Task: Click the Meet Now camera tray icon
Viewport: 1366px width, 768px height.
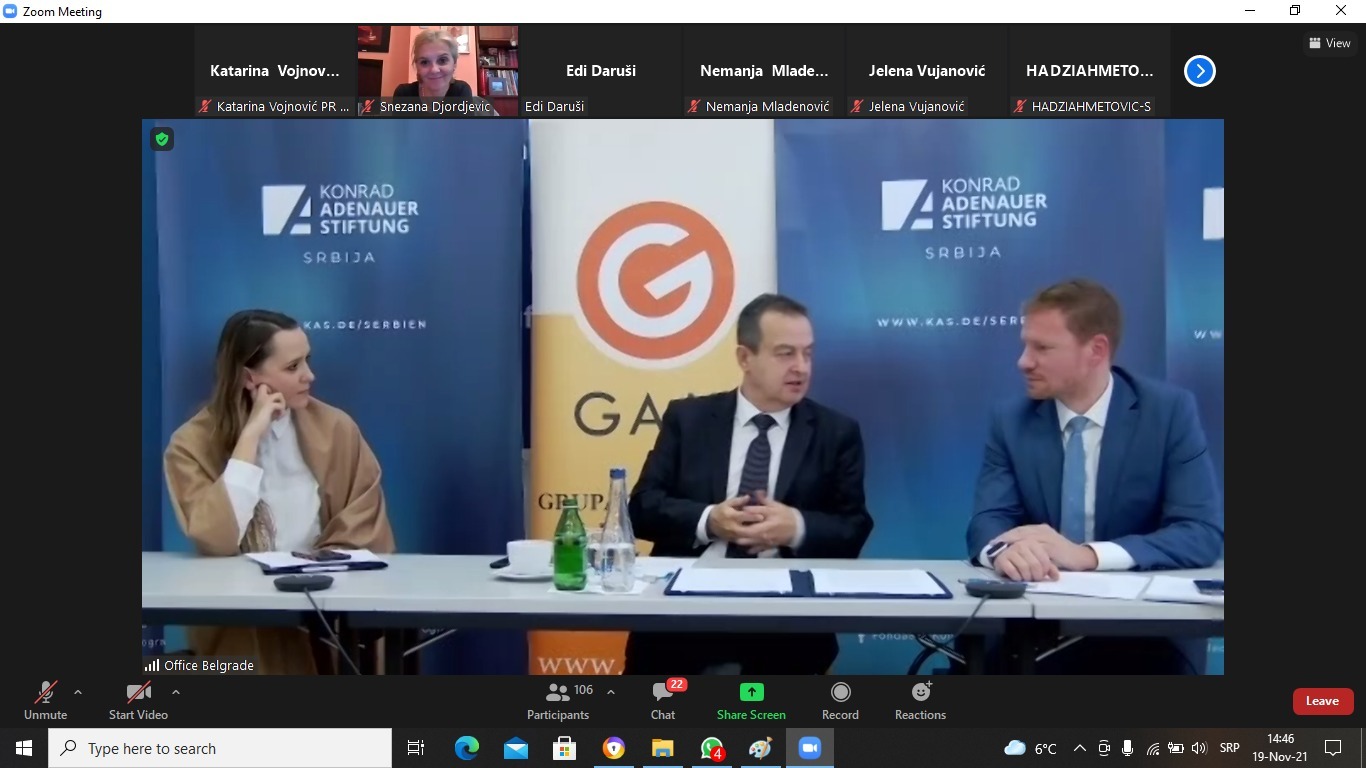Action: 1104,748
